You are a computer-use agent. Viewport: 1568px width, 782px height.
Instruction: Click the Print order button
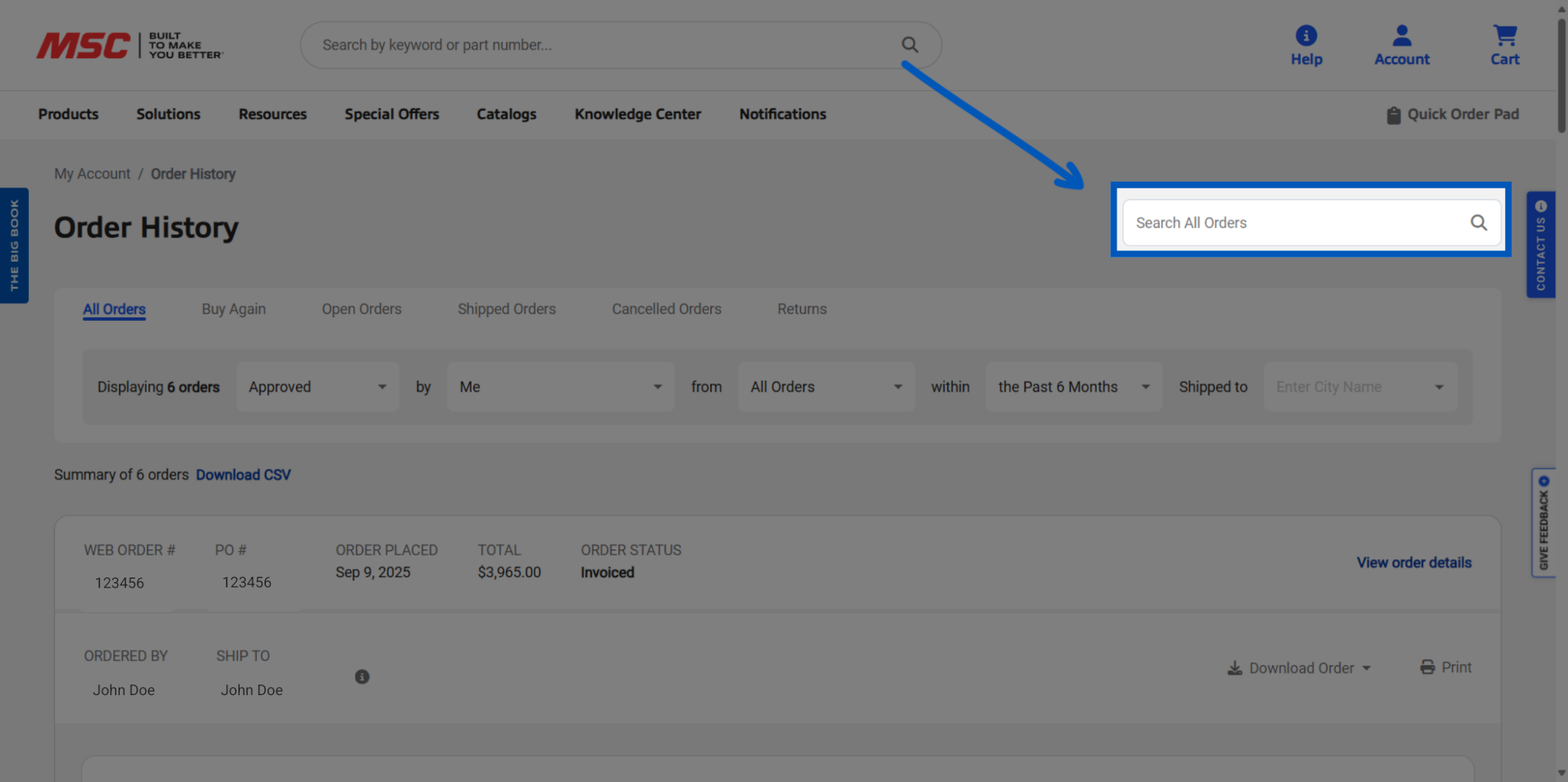[1446, 667]
